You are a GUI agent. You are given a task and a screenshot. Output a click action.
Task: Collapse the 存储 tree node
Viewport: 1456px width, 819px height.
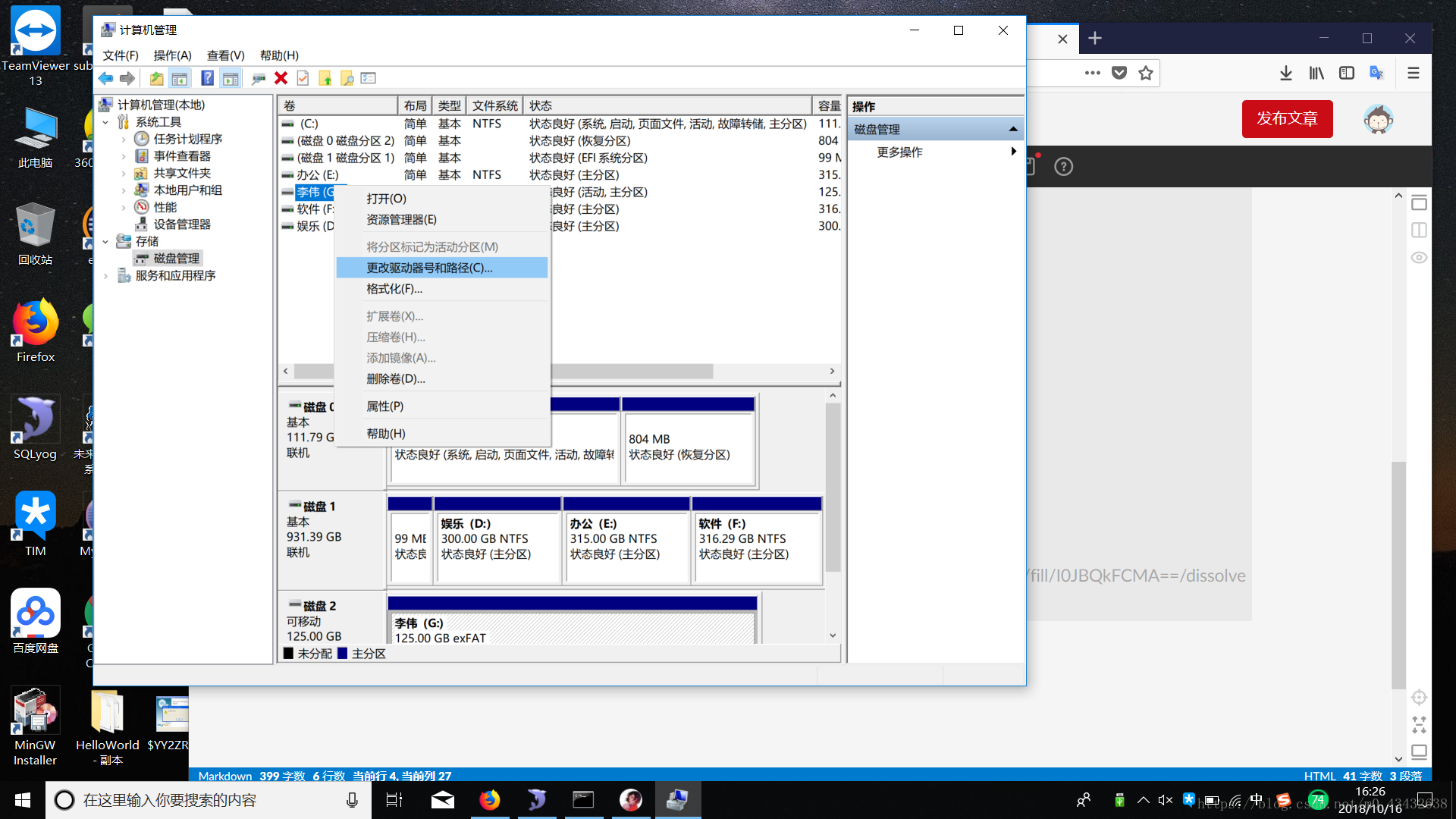[x=105, y=242]
